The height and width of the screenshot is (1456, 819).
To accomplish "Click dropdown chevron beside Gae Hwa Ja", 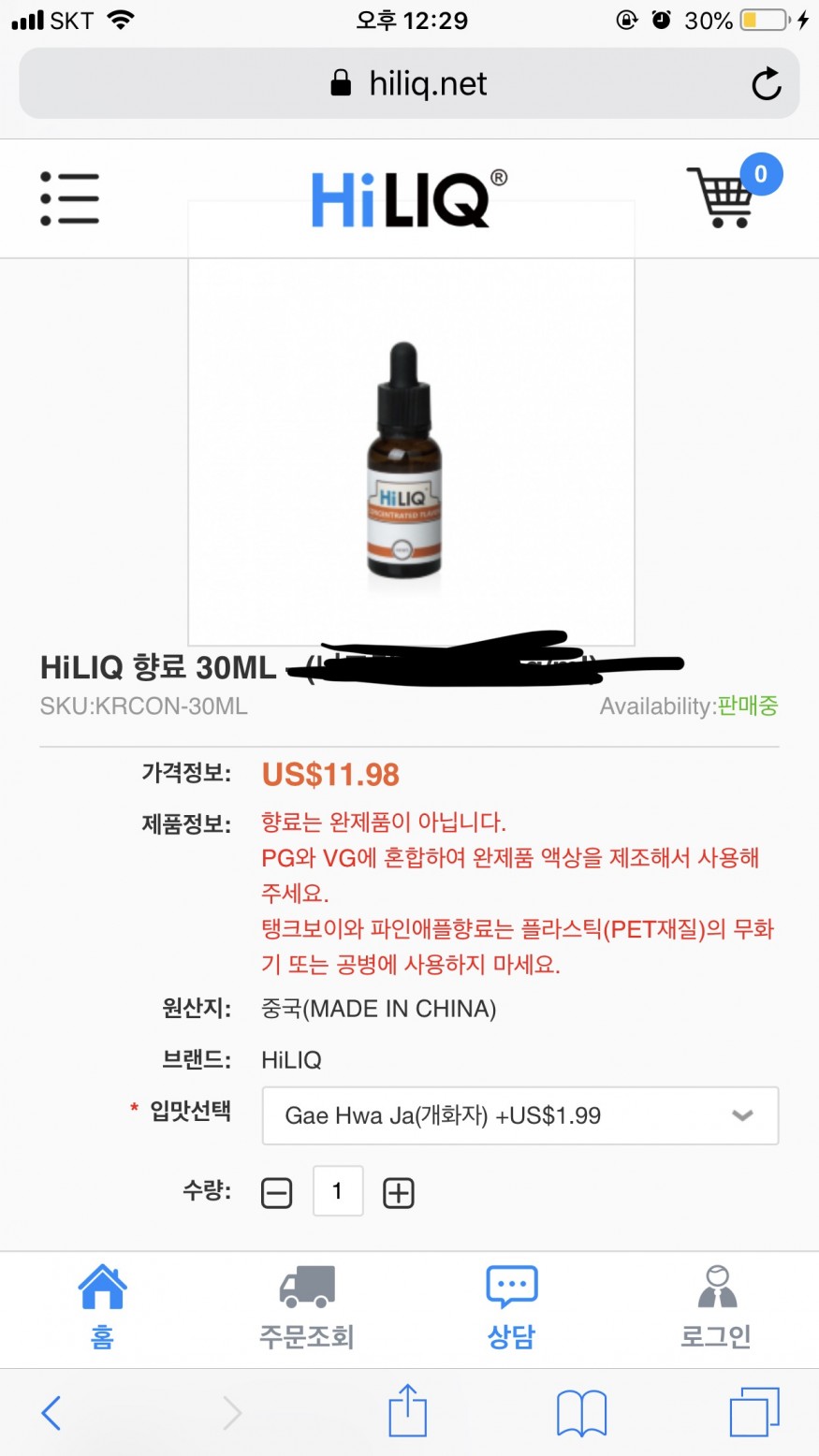I will click(742, 1115).
